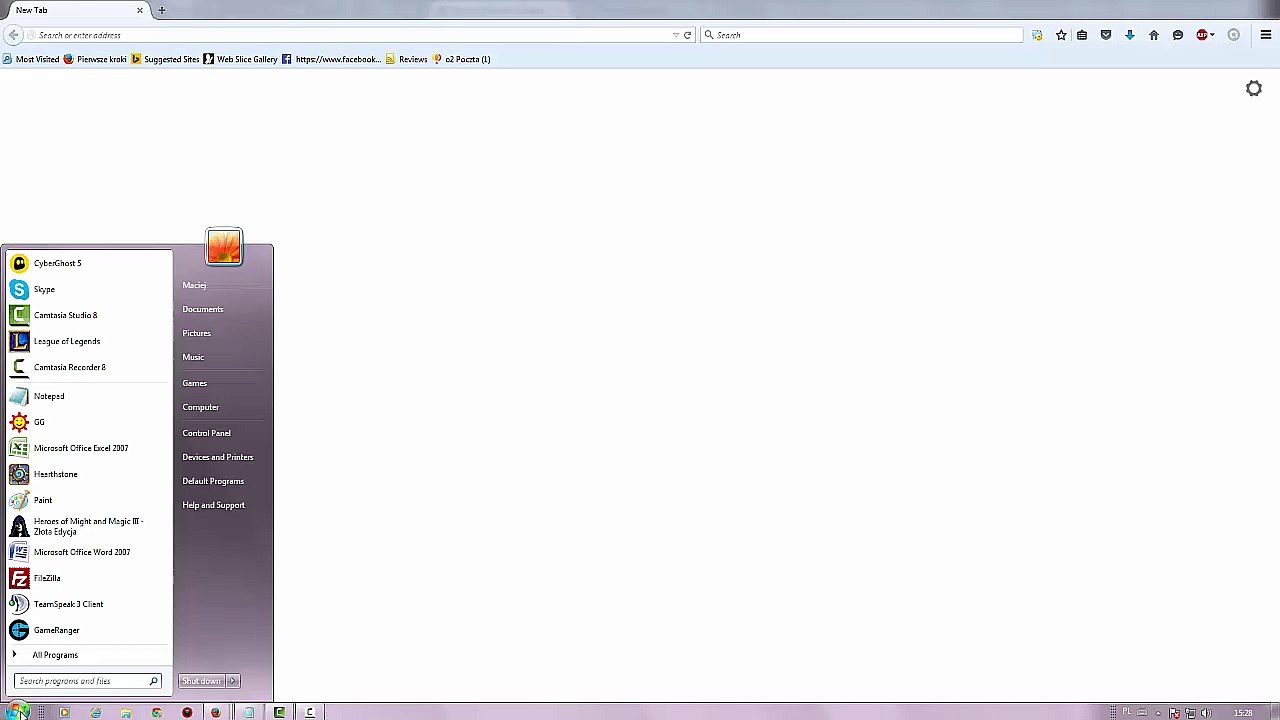
Task: Click the volume icon in system tray
Action: (x=1207, y=713)
